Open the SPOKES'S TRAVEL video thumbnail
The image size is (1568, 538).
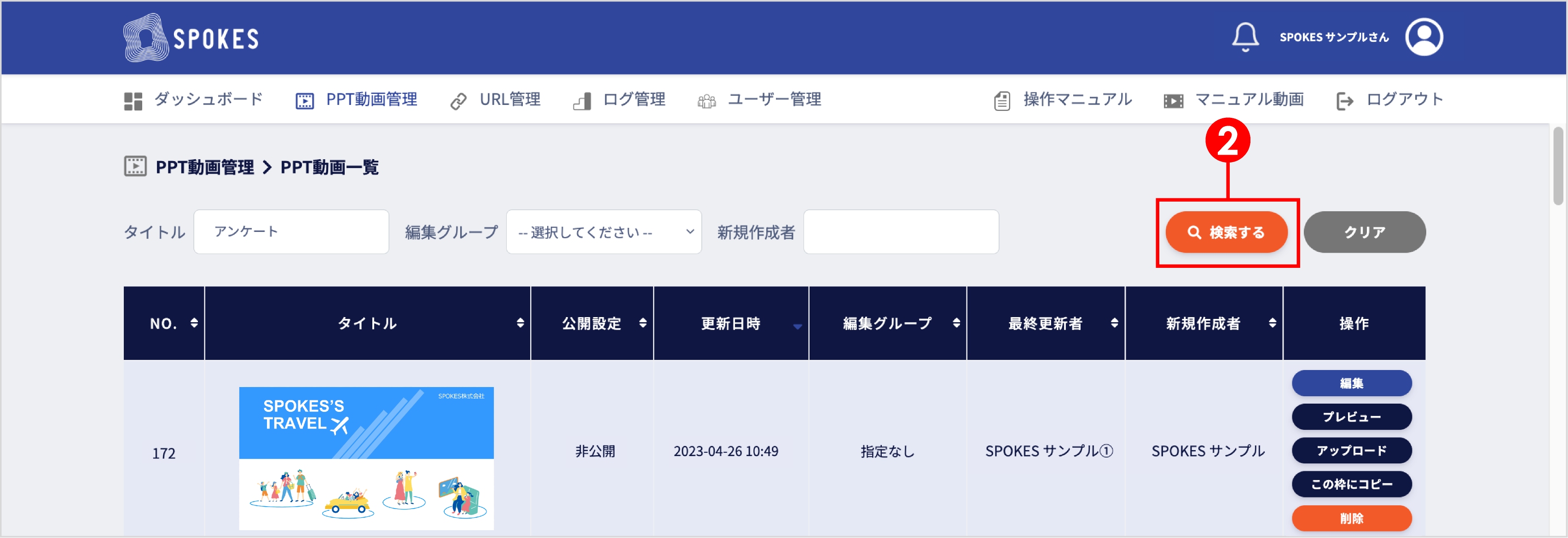[366, 457]
